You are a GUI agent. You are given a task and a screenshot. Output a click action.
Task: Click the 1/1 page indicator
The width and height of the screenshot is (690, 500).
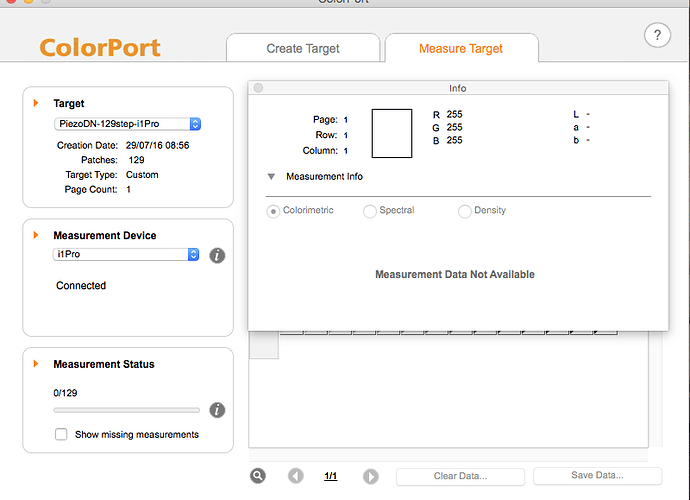coord(330,476)
